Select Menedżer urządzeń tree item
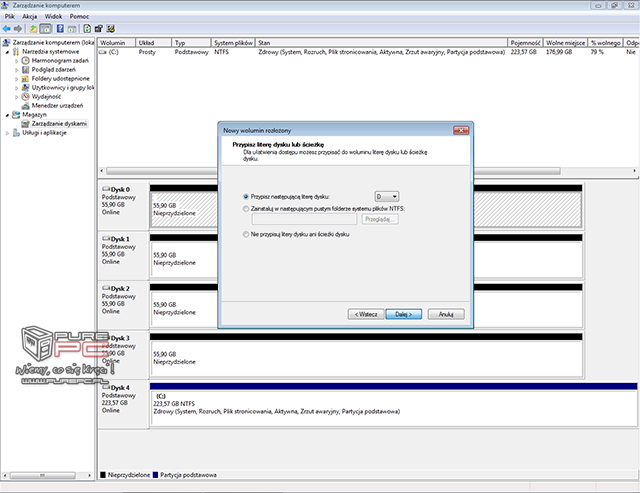Image resolution: width=640 pixels, height=493 pixels. pos(57,105)
